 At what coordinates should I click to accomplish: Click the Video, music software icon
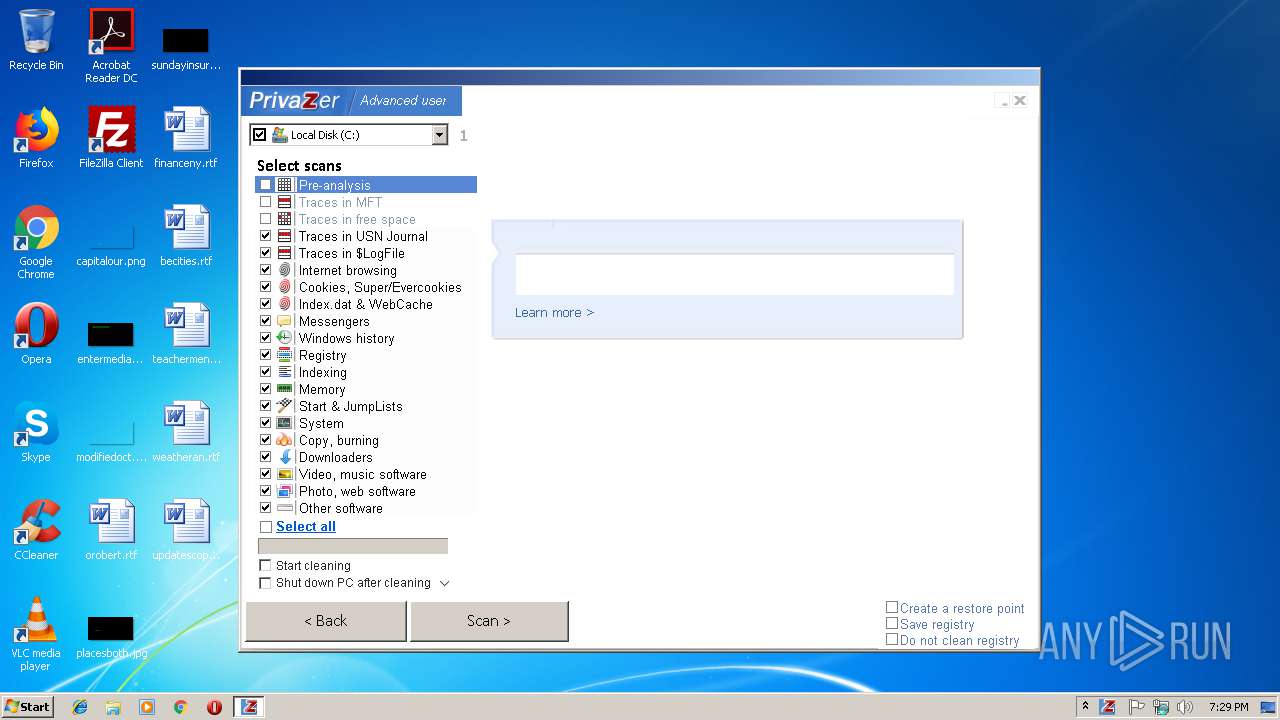pyautogui.click(x=285, y=474)
